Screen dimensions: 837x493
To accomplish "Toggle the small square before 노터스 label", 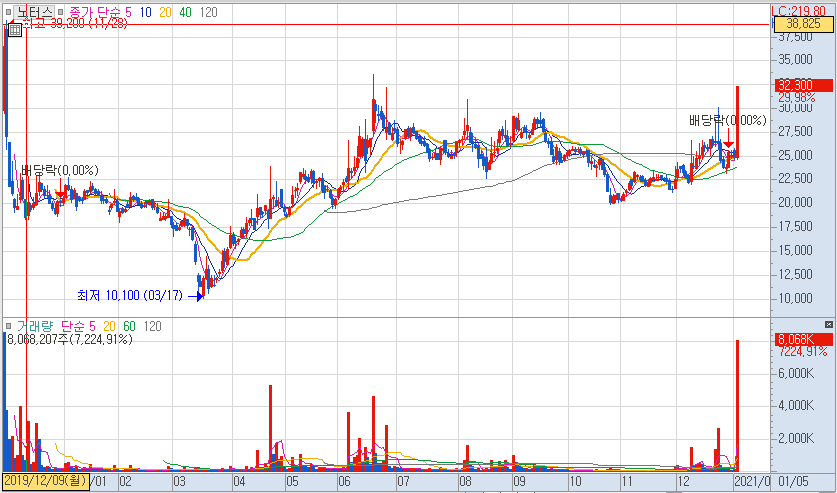I will point(7,12).
